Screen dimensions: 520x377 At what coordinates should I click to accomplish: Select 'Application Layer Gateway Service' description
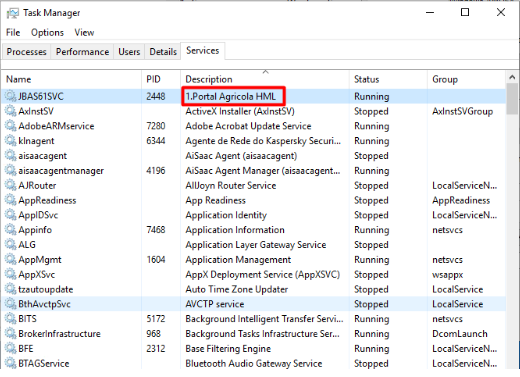(x=256, y=245)
